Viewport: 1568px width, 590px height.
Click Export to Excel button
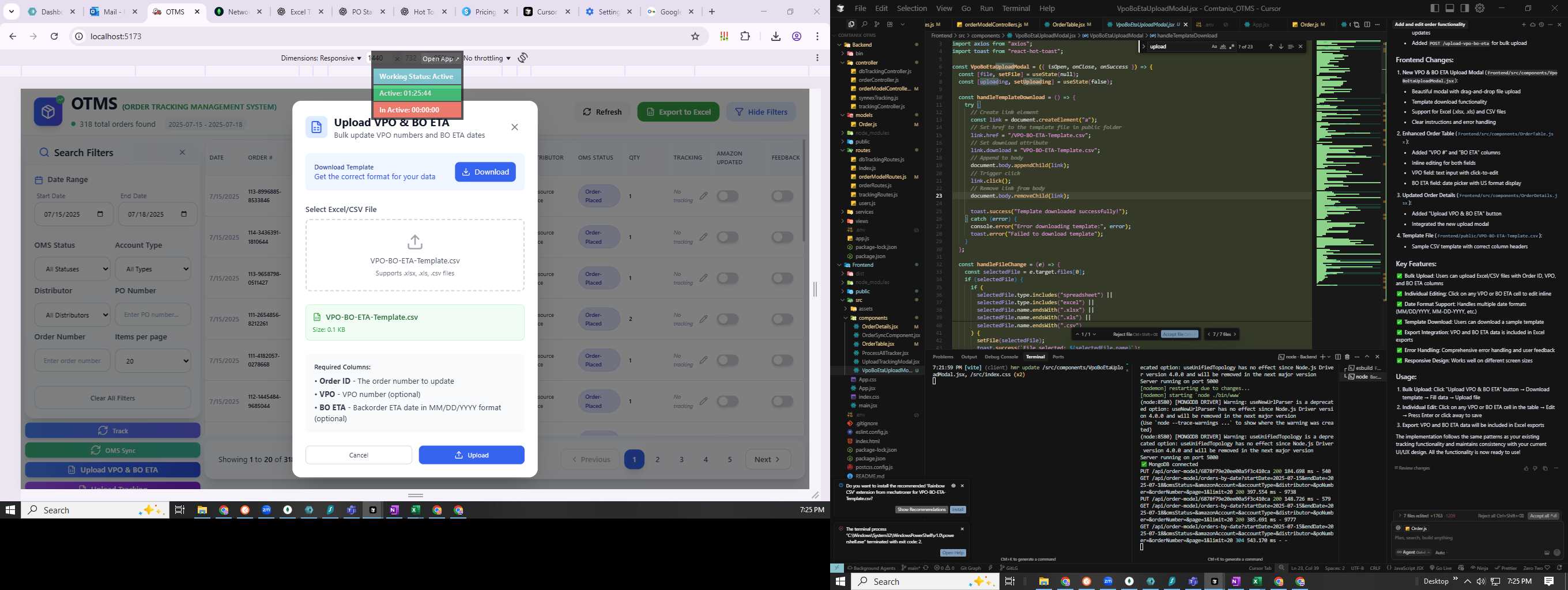pos(678,112)
